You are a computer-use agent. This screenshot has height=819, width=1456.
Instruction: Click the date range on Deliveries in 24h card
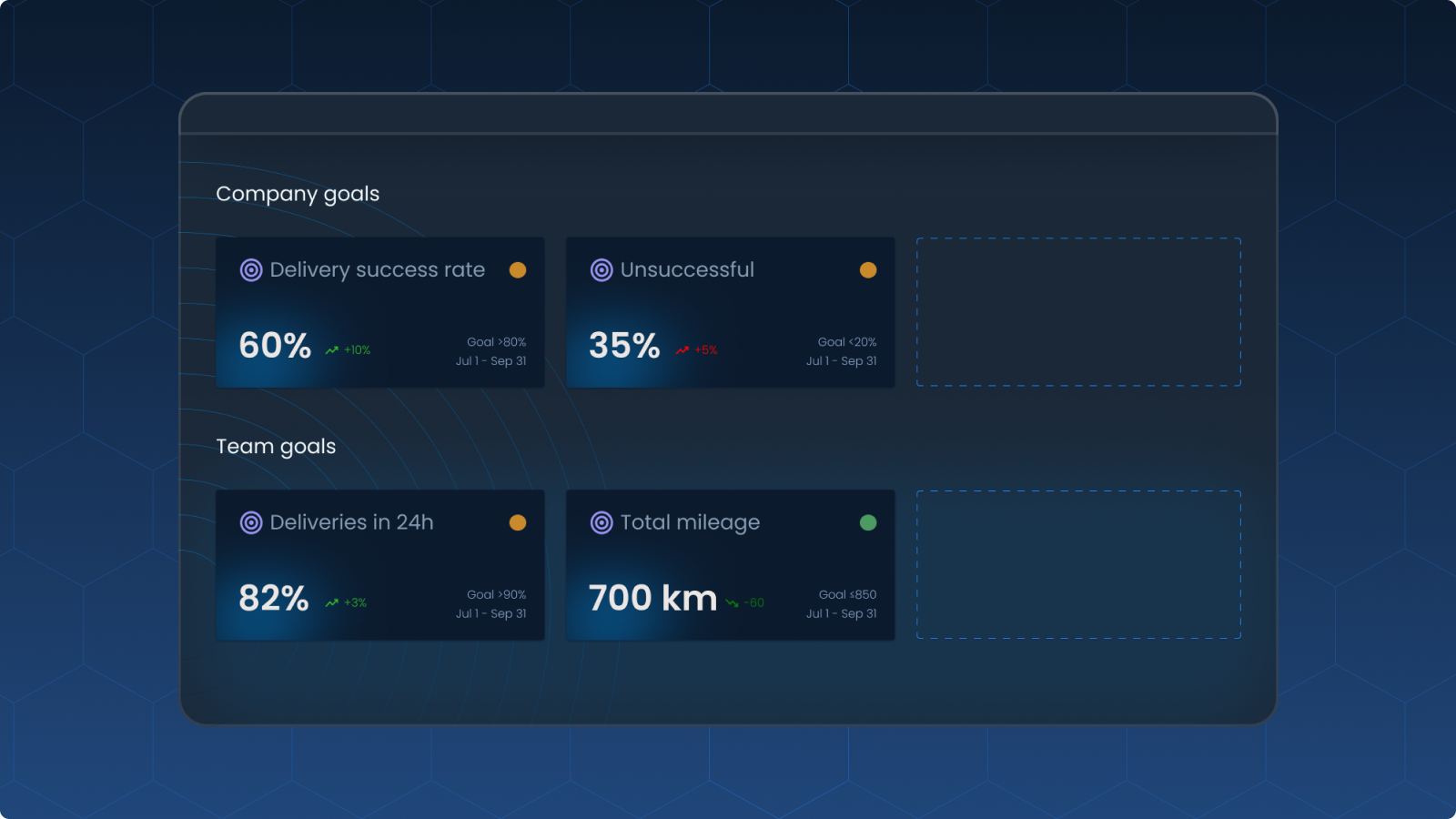point(491,613)
